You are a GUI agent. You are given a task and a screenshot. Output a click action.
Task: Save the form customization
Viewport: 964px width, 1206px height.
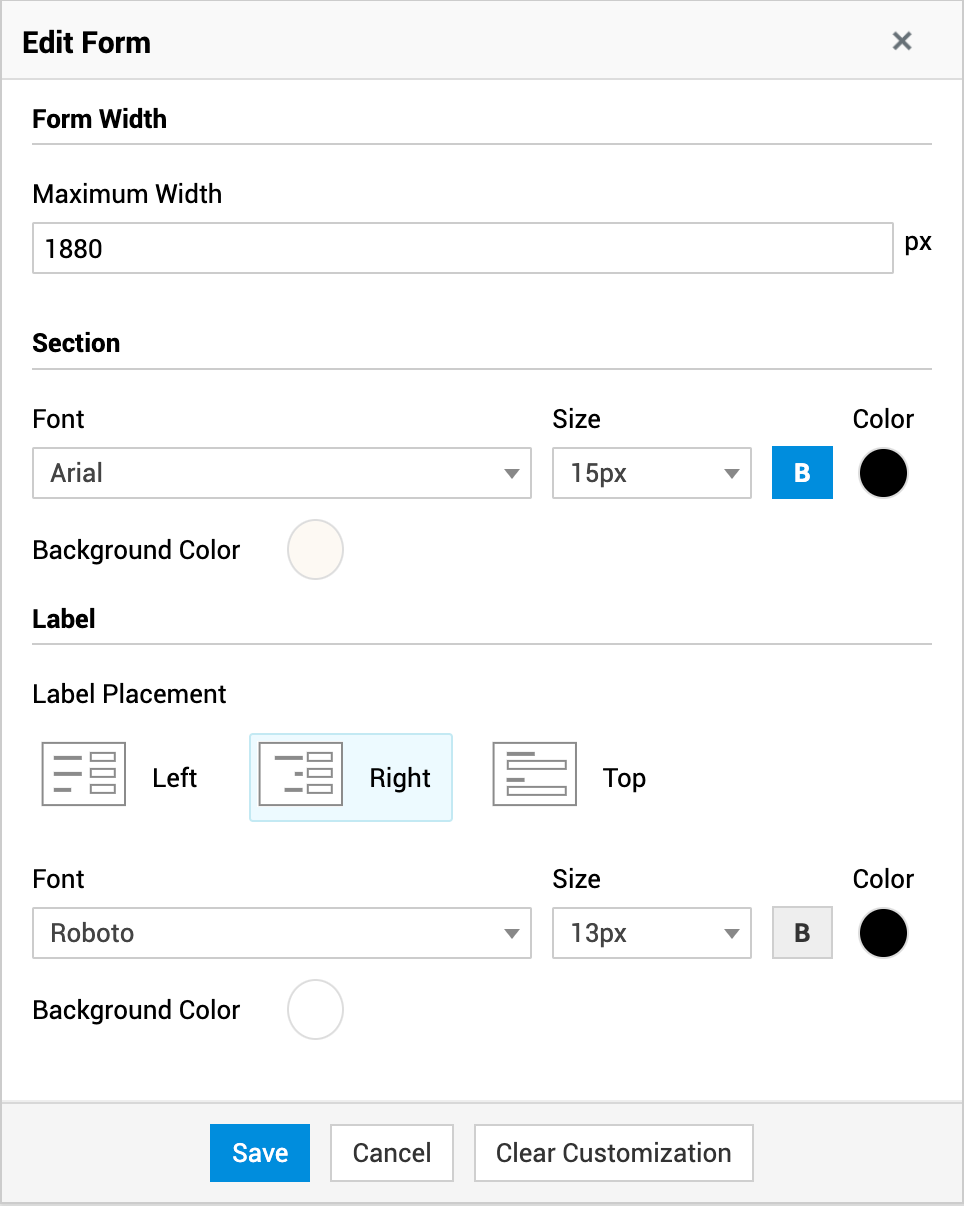coord(260,1153)
